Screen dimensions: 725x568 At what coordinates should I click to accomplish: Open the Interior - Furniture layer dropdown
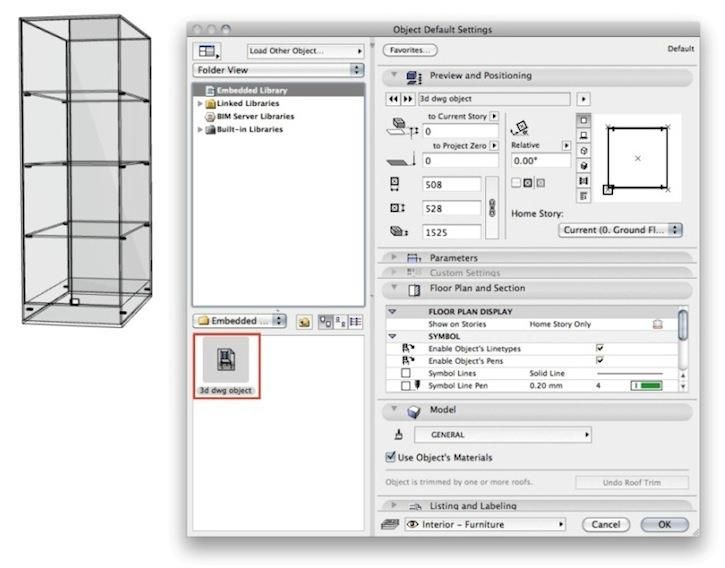(485, 525)
